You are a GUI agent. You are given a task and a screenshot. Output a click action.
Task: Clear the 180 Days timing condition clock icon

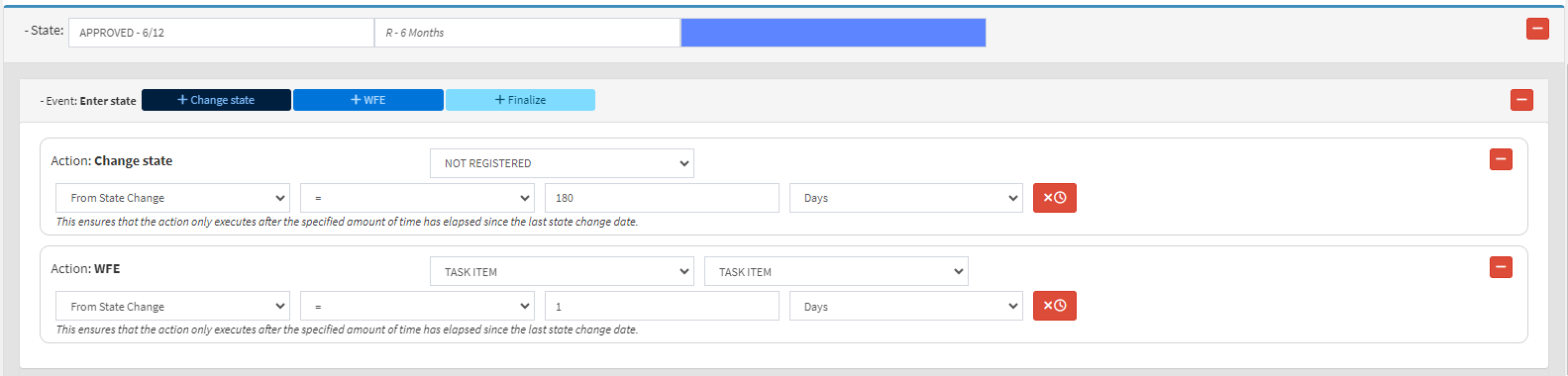pyautogui.click(x=1054, y=198)
